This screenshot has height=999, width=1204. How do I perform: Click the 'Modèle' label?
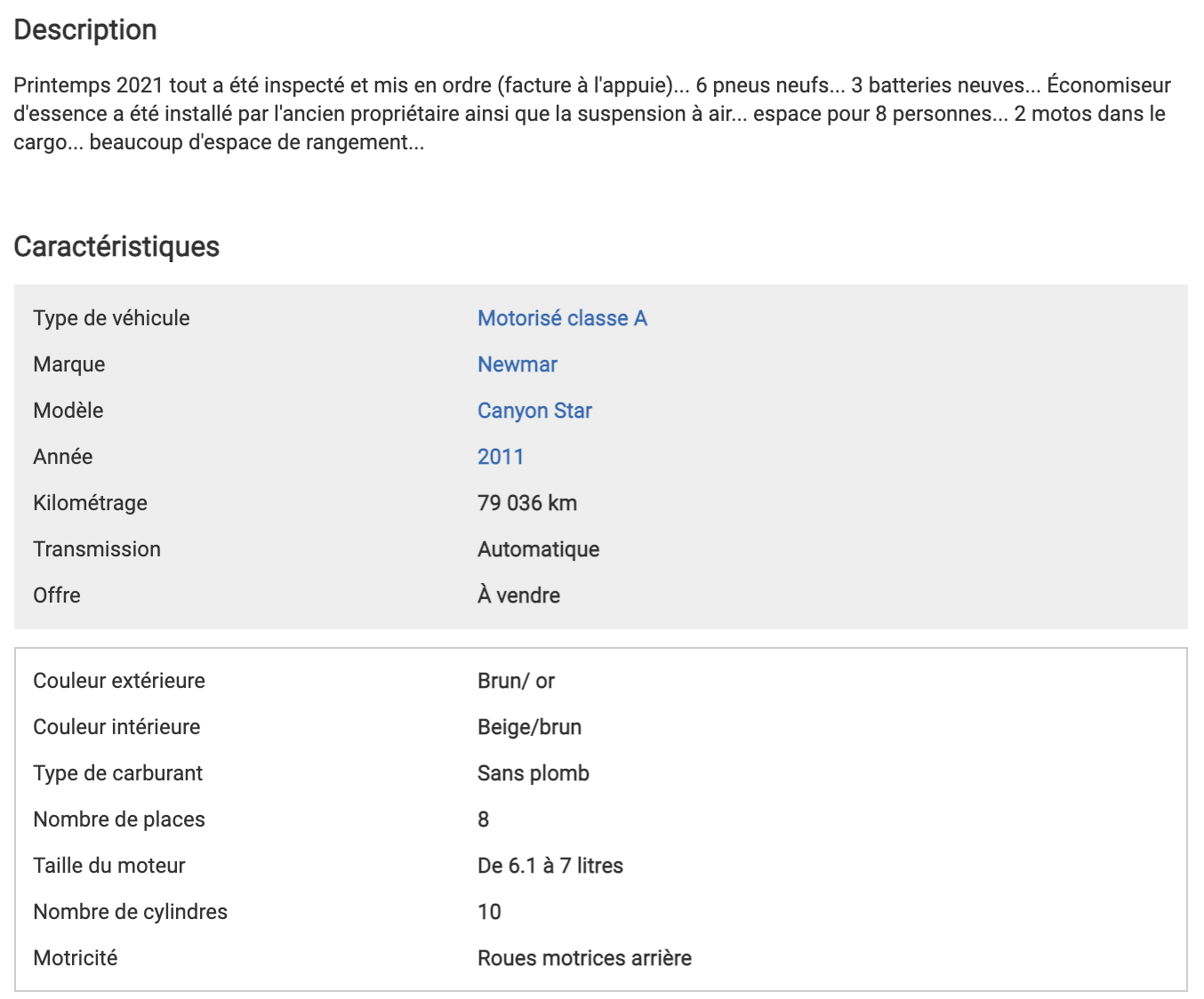[x=68, y=411]
